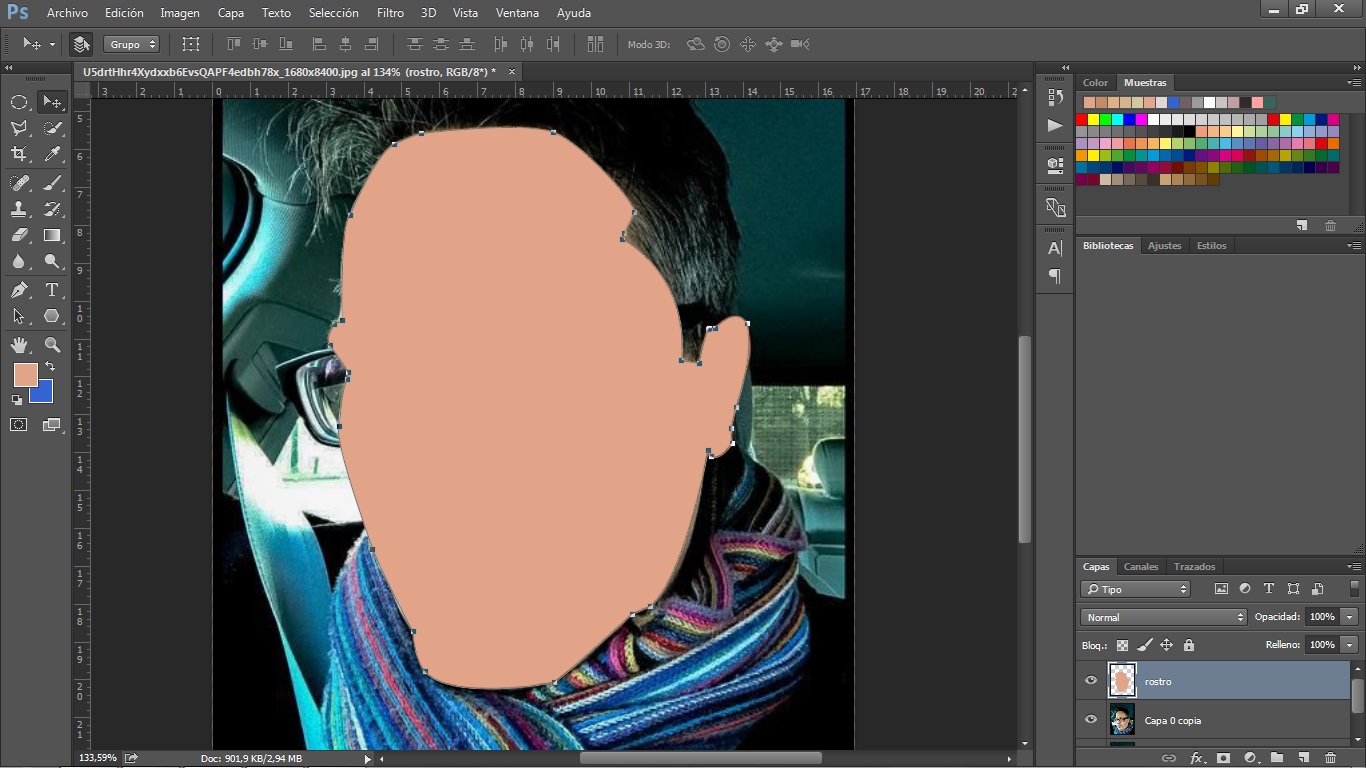Open the Selección menu
Viewport: 1366px width, 768px height.
coord(333,13)
